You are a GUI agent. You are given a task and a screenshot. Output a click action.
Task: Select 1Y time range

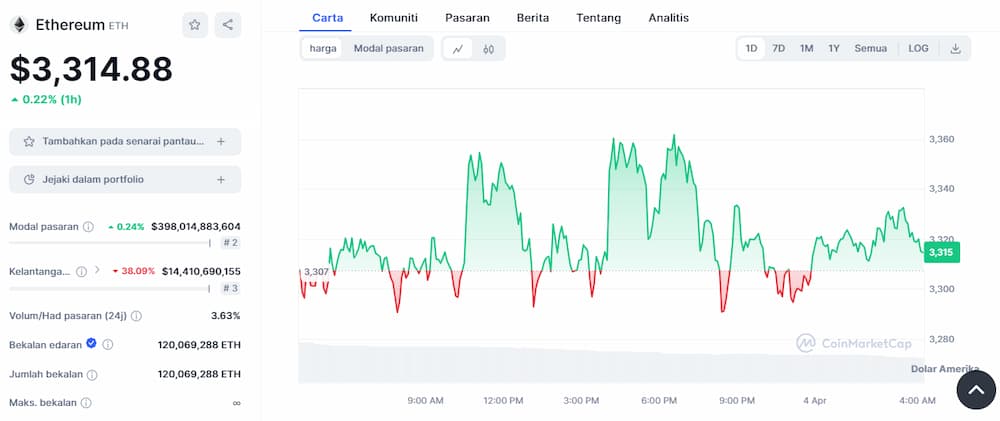(x=834, y=48)
